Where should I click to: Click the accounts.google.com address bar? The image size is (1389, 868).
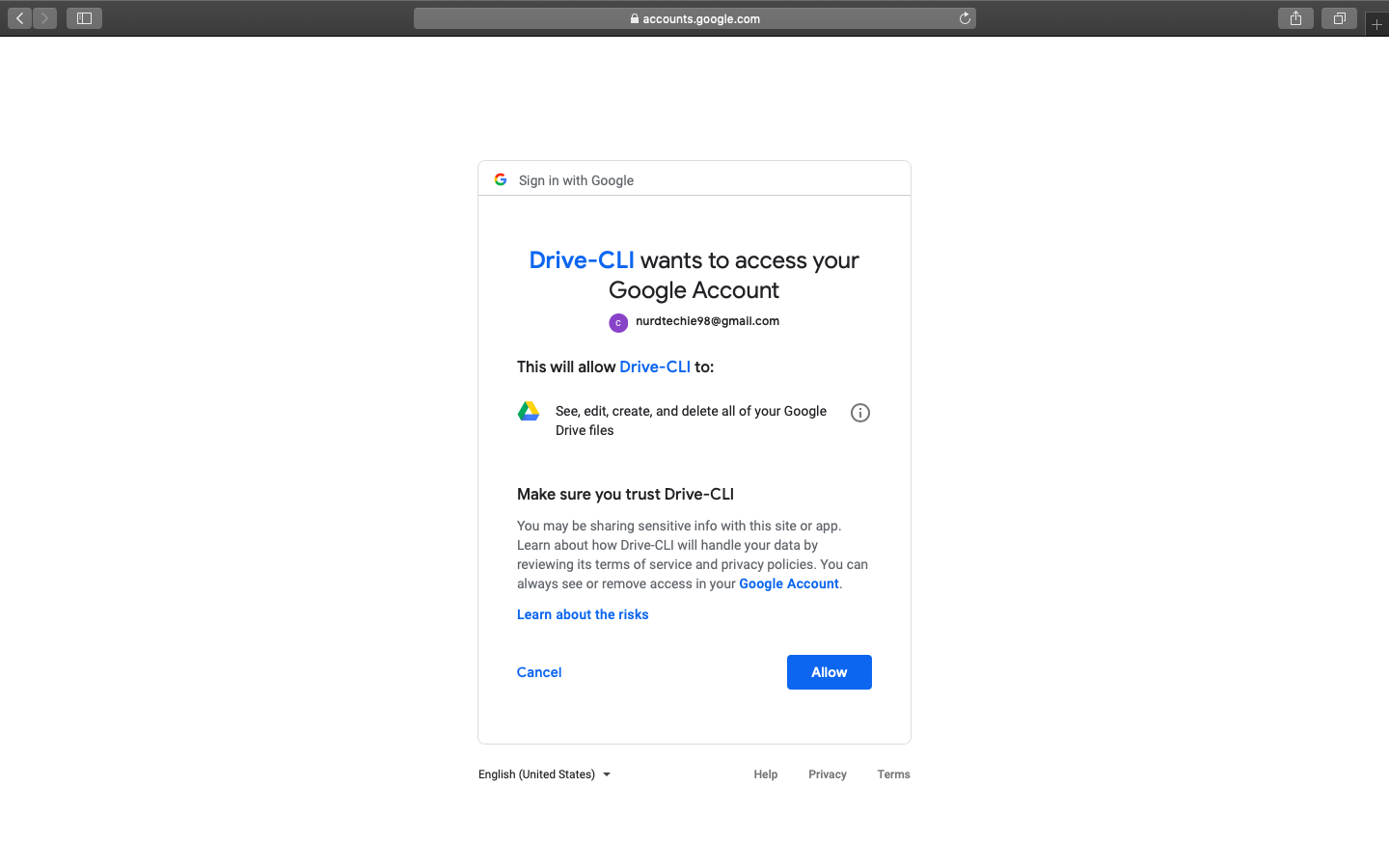694,18
